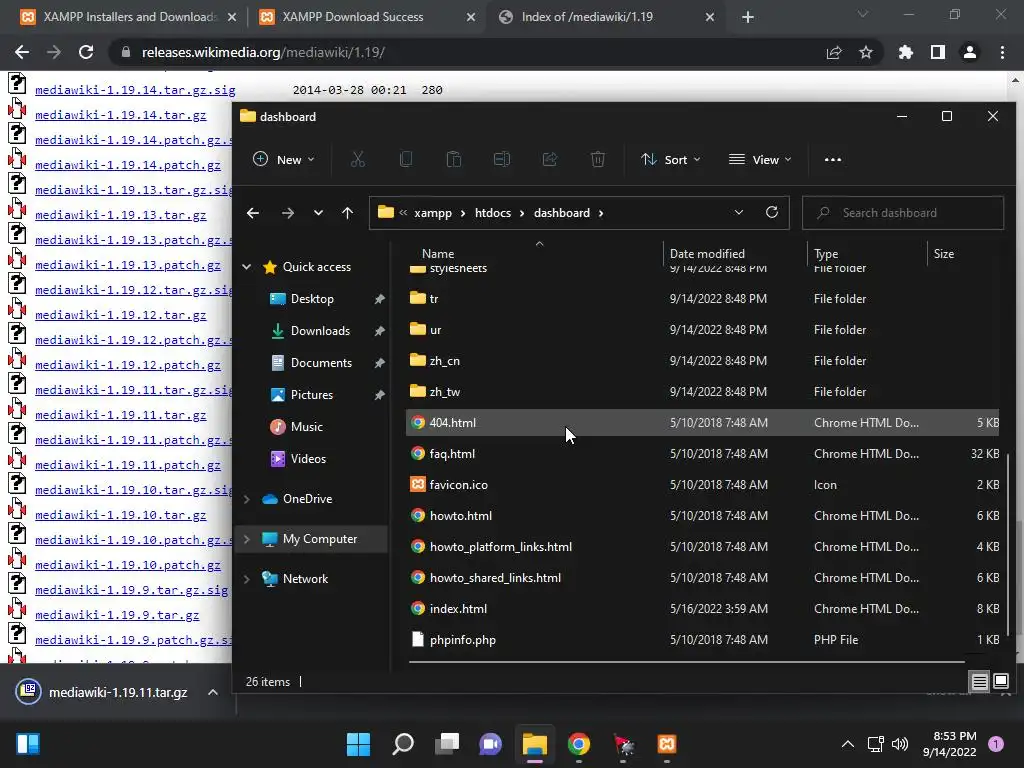Image resolution: width=1024 pixels, height=768 pixels.
Task: Open mediawiki-1.19.13.tar.gz link
Action: [121, 215]
